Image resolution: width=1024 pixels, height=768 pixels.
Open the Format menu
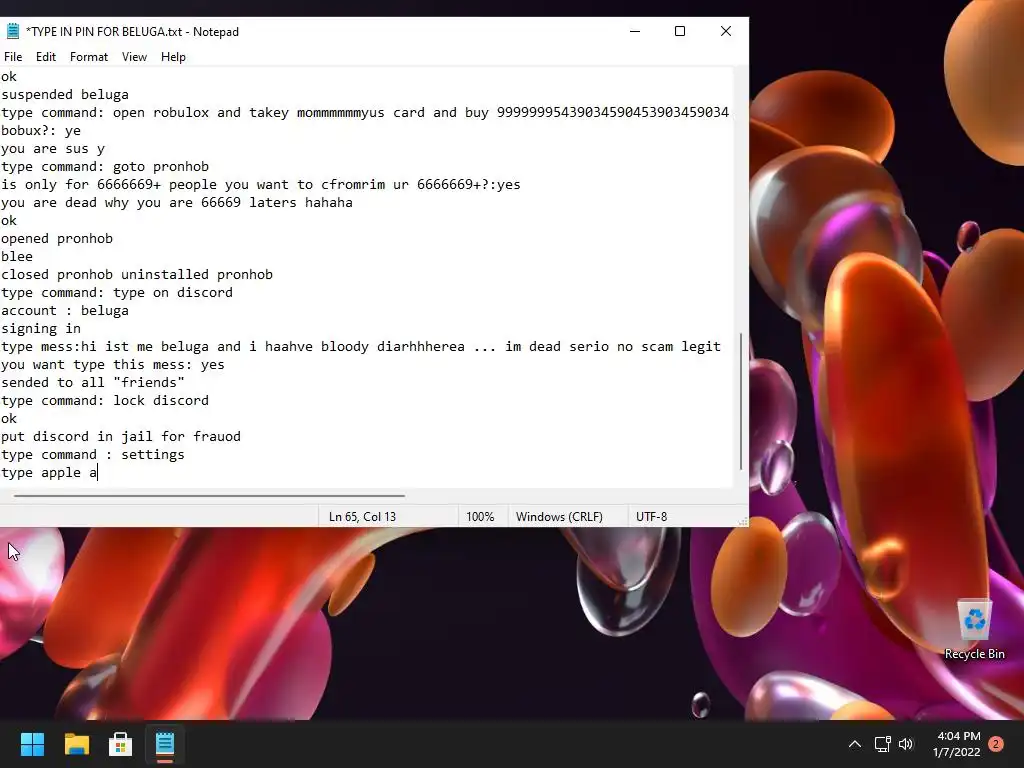click(x=89, y=57)
